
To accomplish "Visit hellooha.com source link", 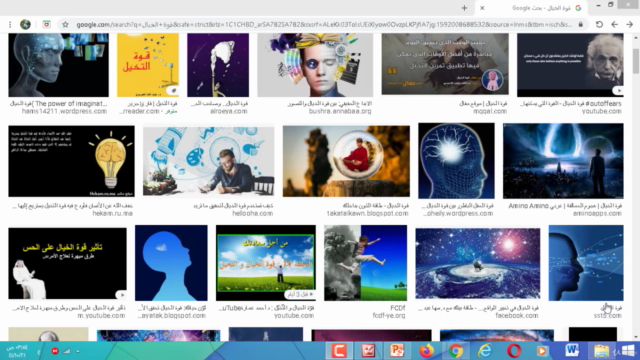I will click(253, 213).
